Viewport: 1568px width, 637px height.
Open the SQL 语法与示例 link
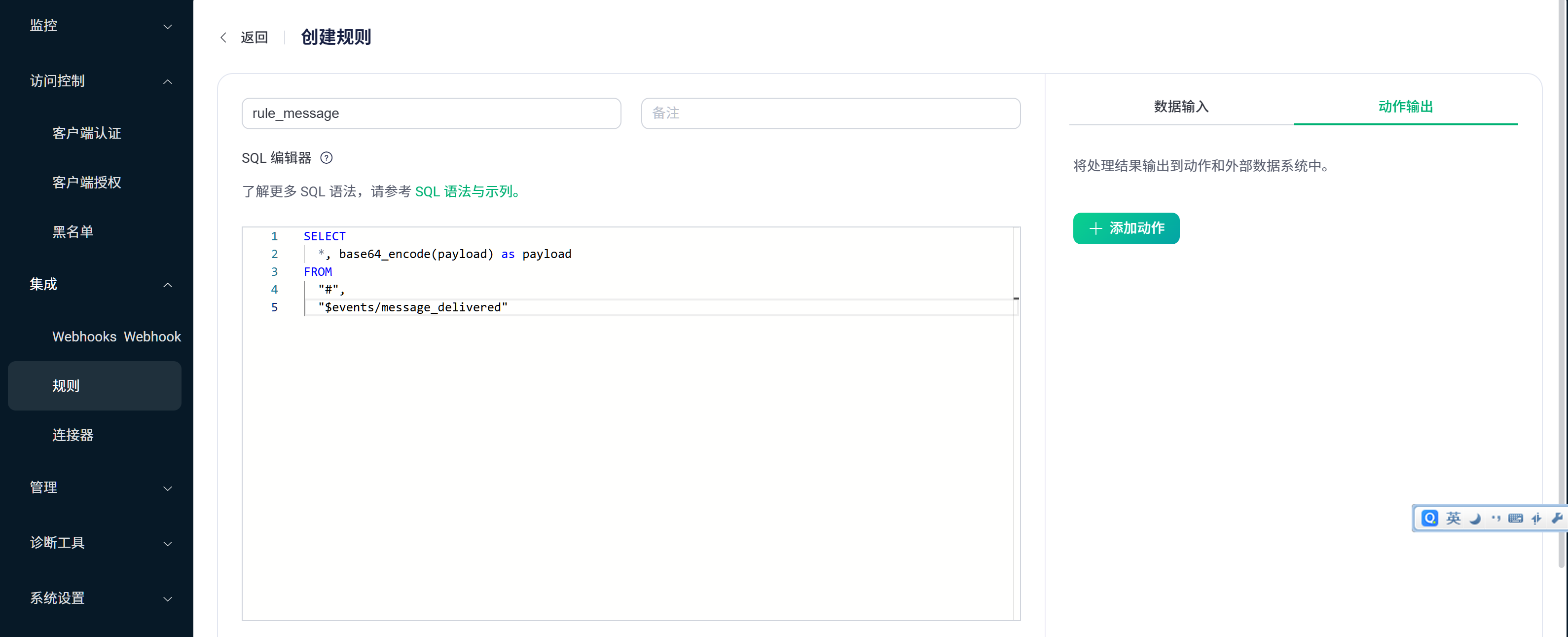467,192
